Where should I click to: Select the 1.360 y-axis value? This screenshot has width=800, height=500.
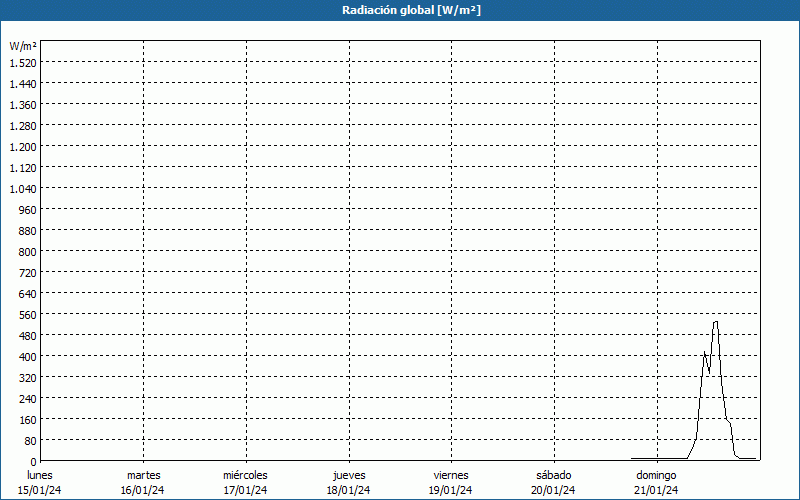[23, 105]
